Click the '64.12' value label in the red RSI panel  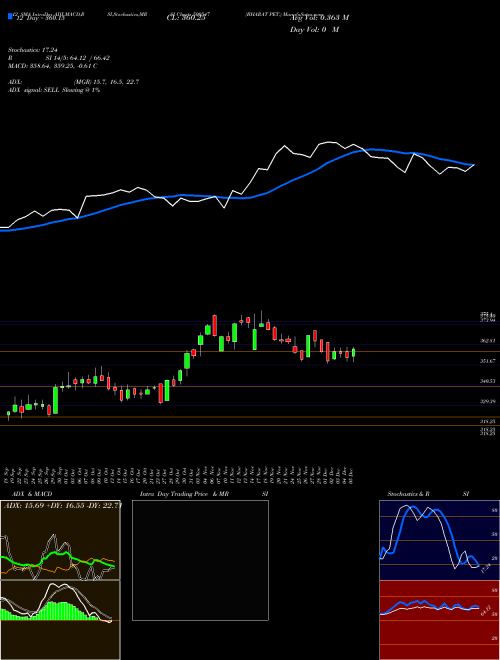coord(485,611)
